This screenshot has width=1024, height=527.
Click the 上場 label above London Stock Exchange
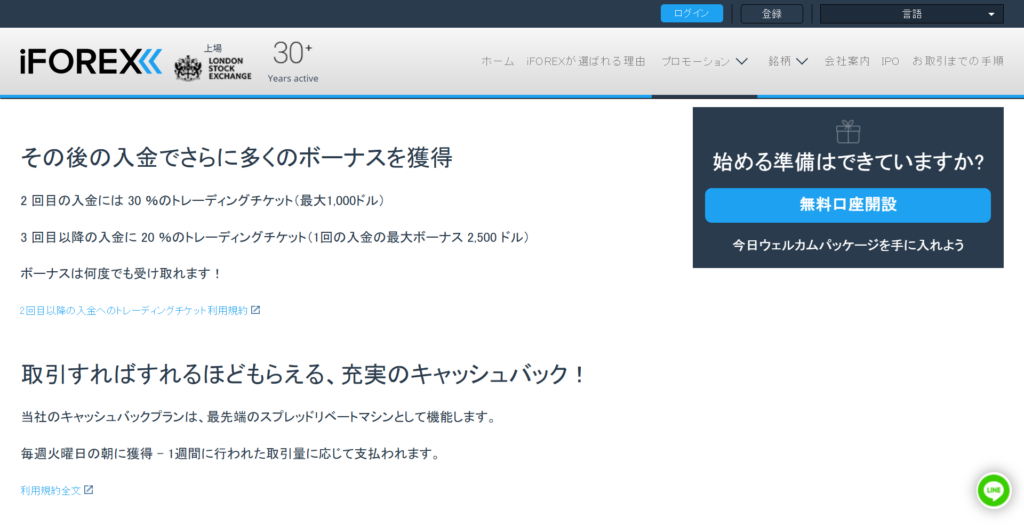click(x=213, y=48)
